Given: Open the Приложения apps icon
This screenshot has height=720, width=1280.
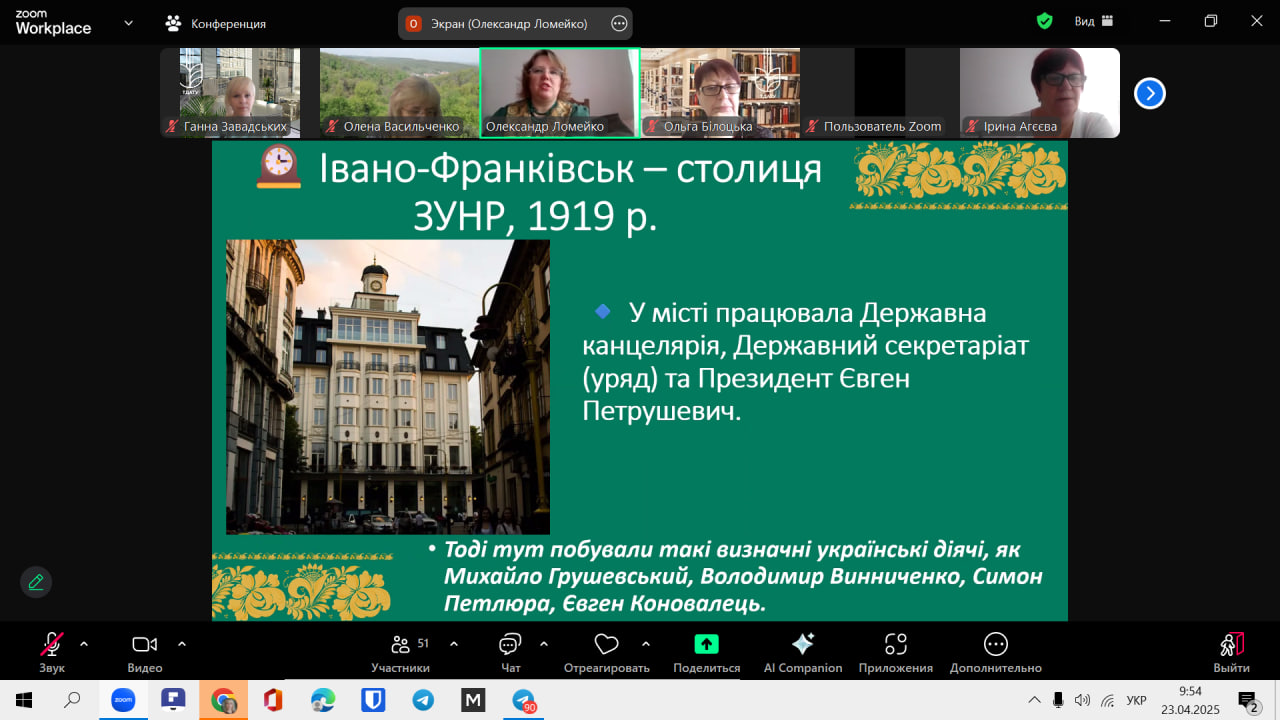Looking at the screenshot, I should [x=896, y=652].
